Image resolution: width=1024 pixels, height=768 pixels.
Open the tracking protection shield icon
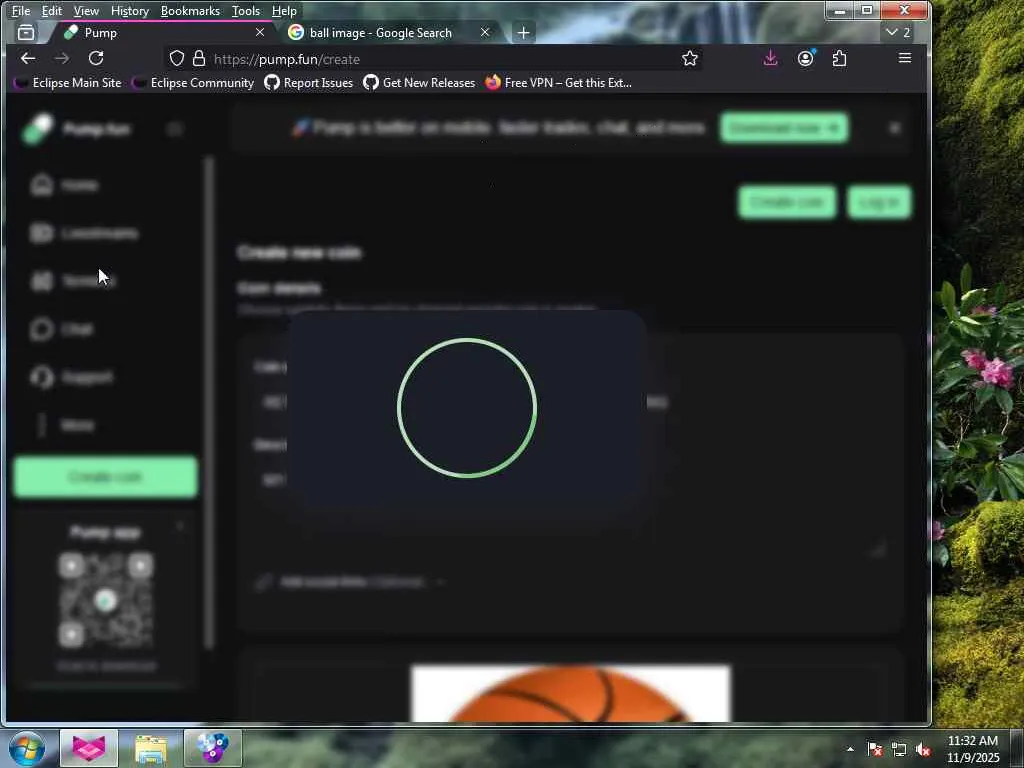[176, 59]
